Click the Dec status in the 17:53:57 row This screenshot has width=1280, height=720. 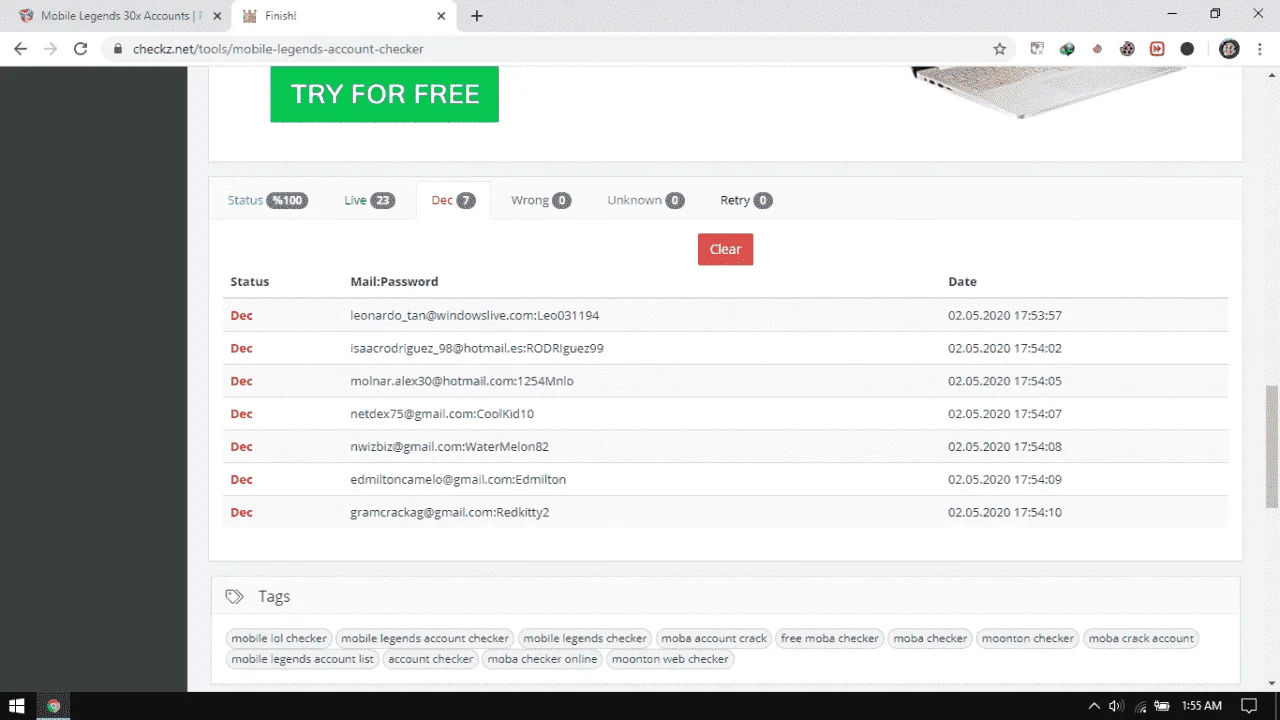(241, 315)
